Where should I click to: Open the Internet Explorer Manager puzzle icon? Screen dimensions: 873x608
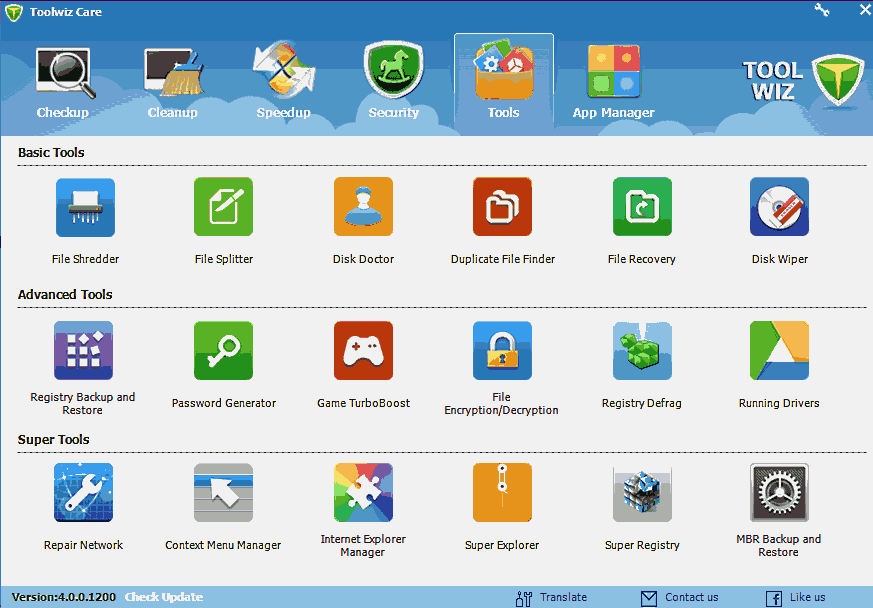pos(363,493)
